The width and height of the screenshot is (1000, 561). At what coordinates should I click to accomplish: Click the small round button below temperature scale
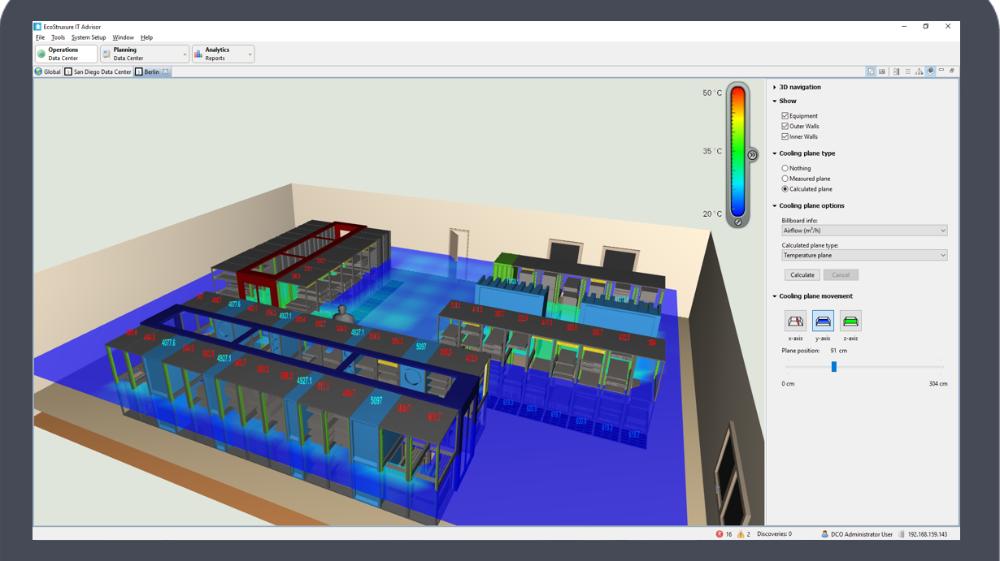[738, 222]
